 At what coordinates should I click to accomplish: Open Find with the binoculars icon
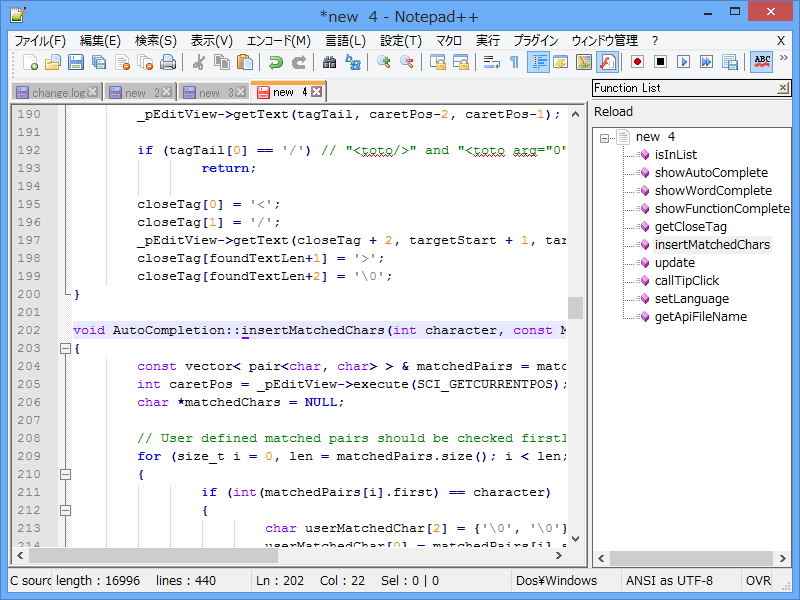(x=329, y=62)
